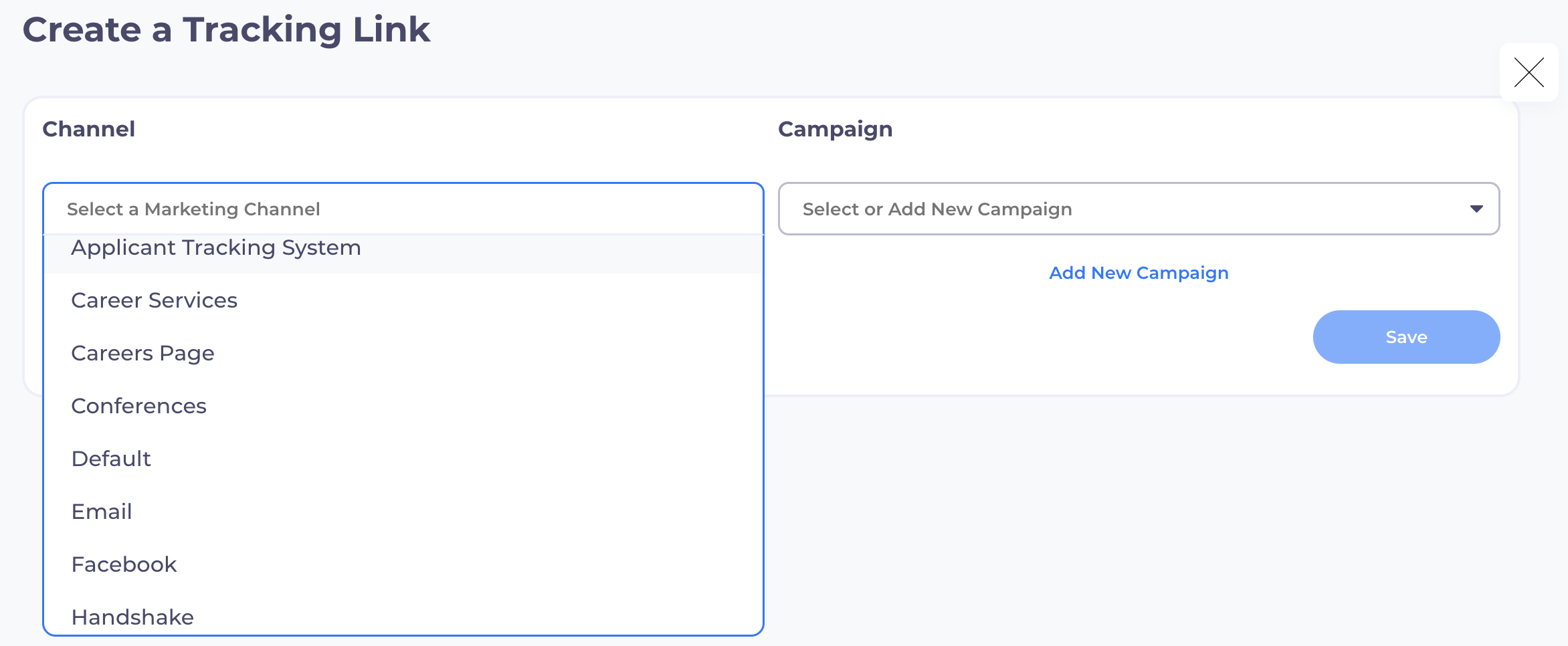Close the Create a Tracking Link dialog
Viewport: 1568px width, 646px height.
(1529, 72)
